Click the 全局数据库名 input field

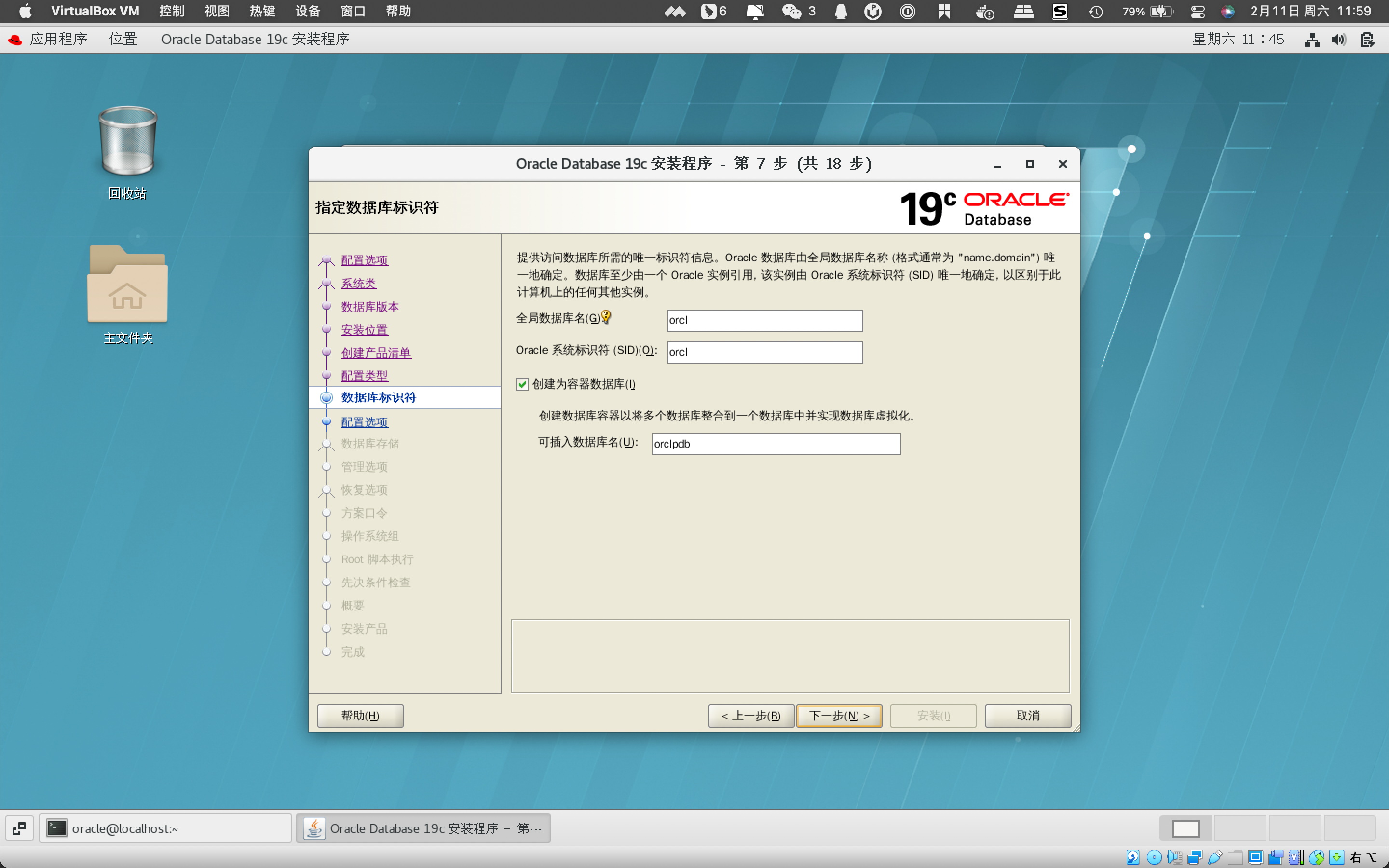[764, 320]
